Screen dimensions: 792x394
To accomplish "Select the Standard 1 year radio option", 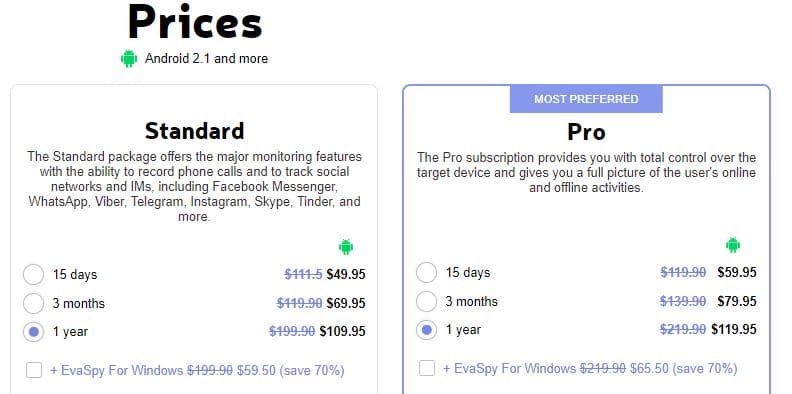I will 33,332.
